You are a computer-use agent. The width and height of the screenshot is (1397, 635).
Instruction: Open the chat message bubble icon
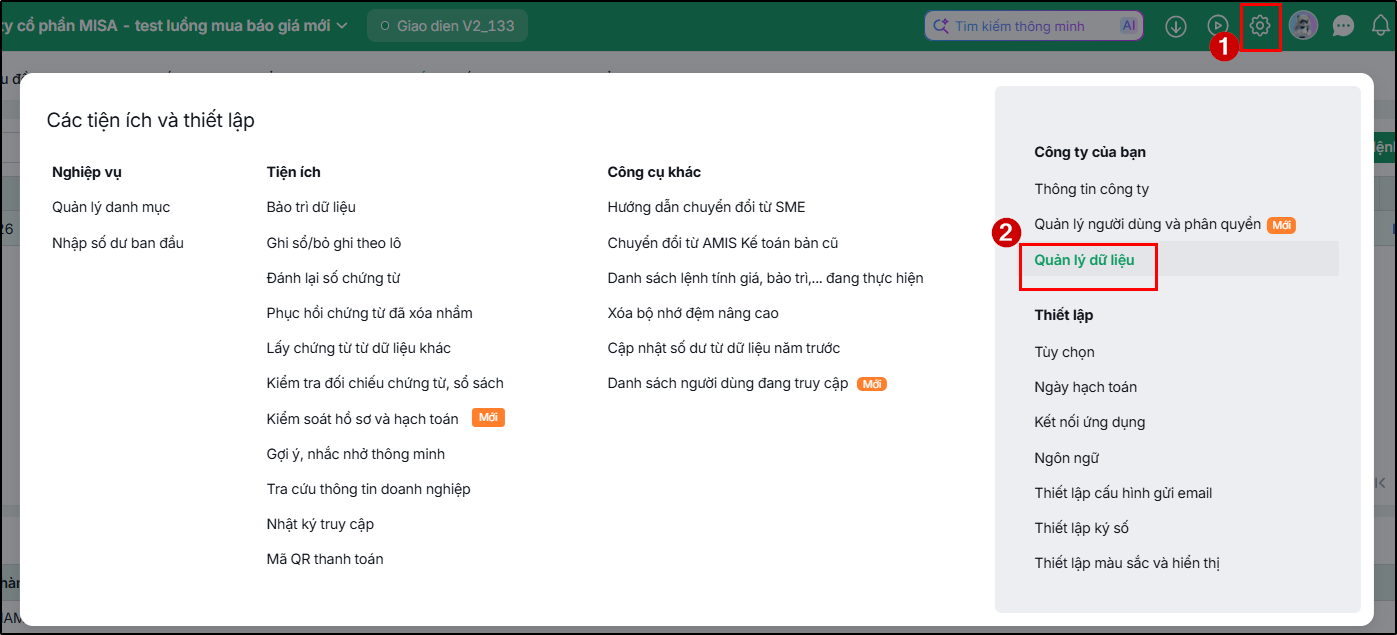pyautogui.click(x=1343, y=26)
